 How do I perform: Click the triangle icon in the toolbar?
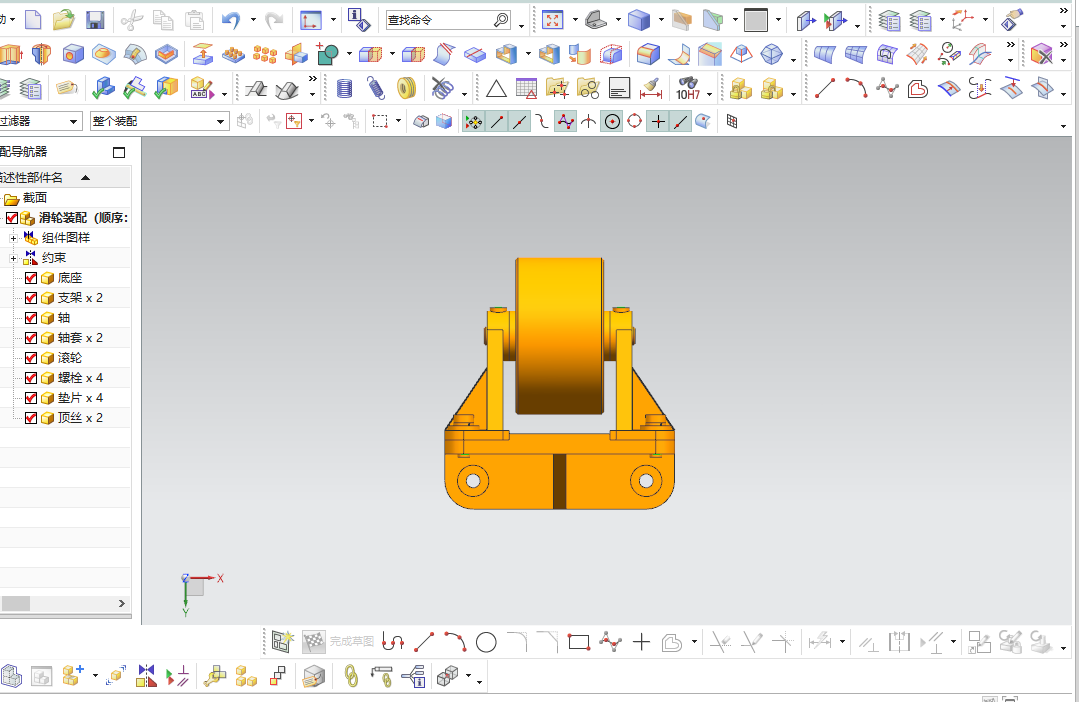click(496, 88)
